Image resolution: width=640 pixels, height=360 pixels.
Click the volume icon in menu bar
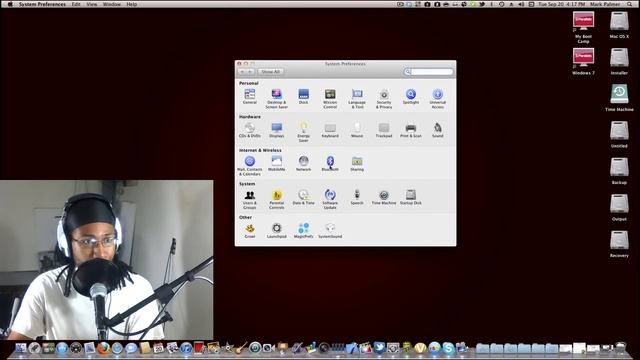[521, 4]
